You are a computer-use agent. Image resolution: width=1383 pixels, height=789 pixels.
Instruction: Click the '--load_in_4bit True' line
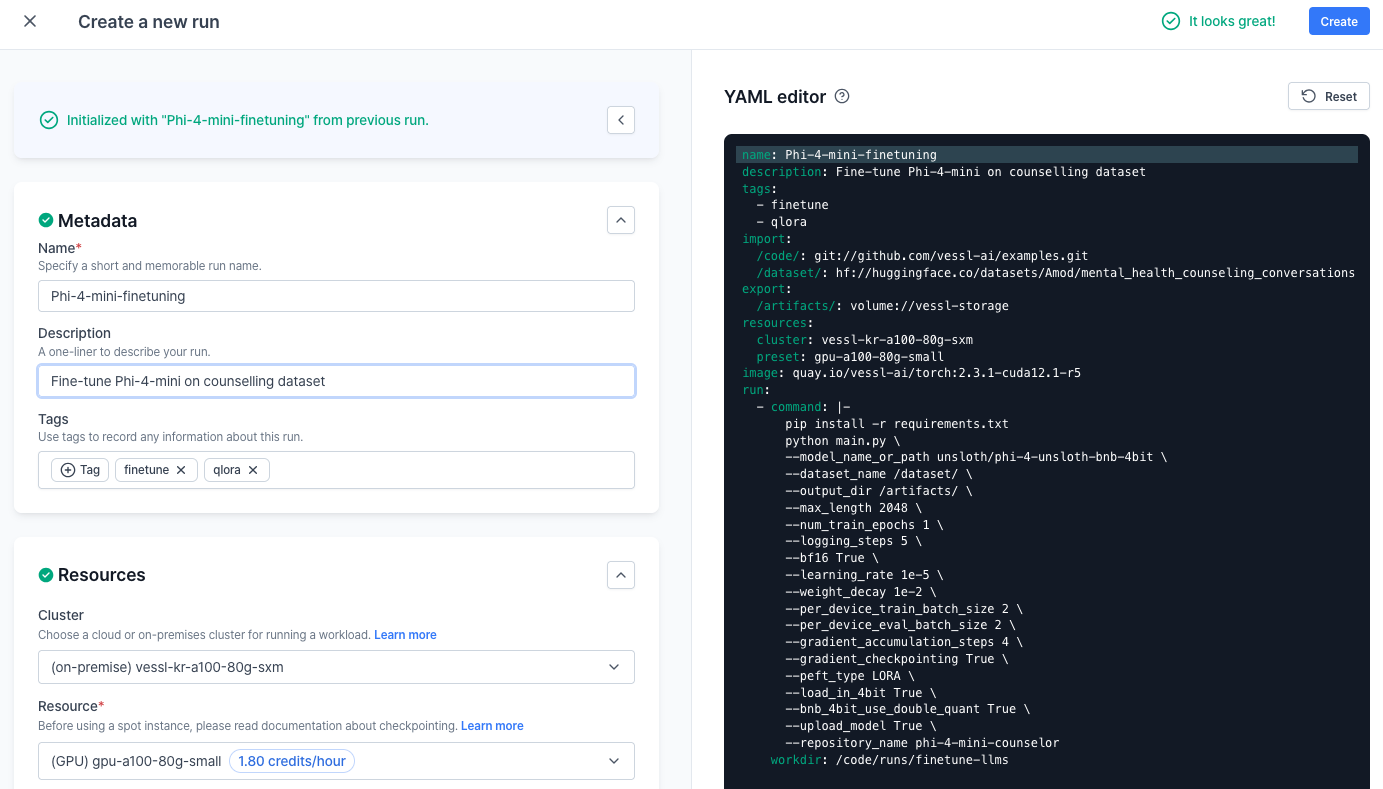coord(860,693)
